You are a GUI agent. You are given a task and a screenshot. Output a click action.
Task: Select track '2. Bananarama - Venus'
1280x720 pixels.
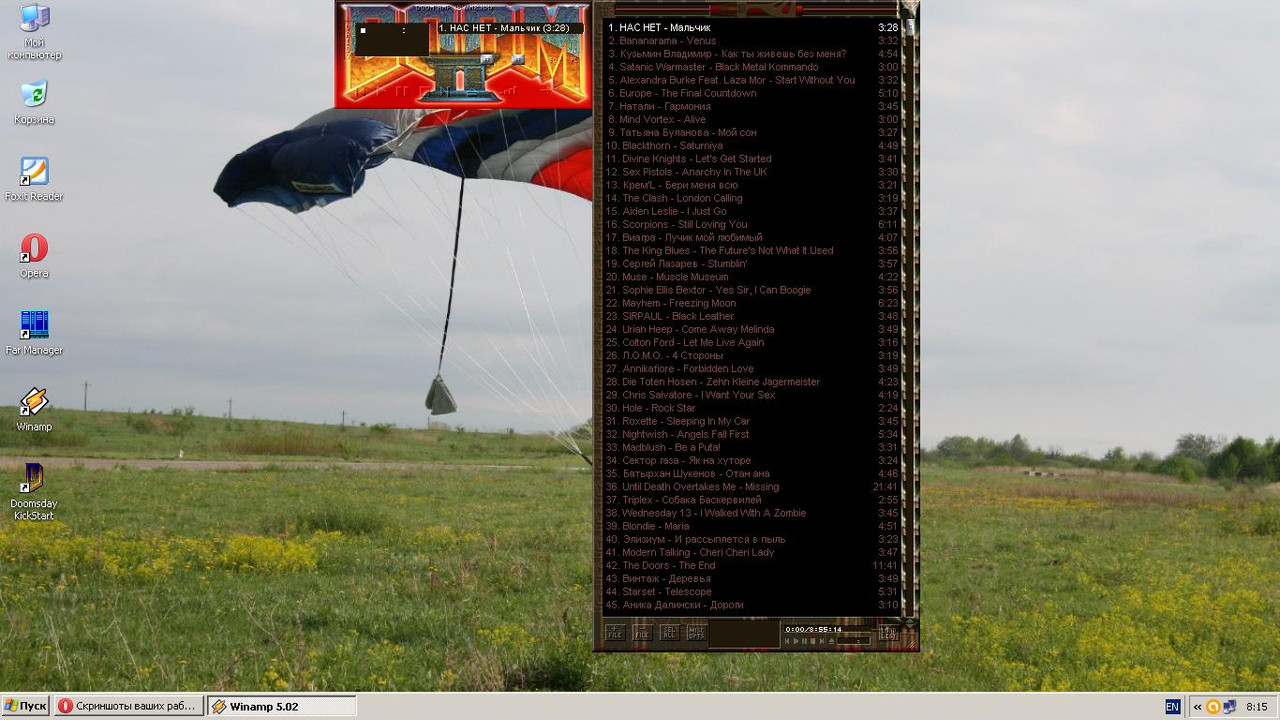[x=752, y=41]
